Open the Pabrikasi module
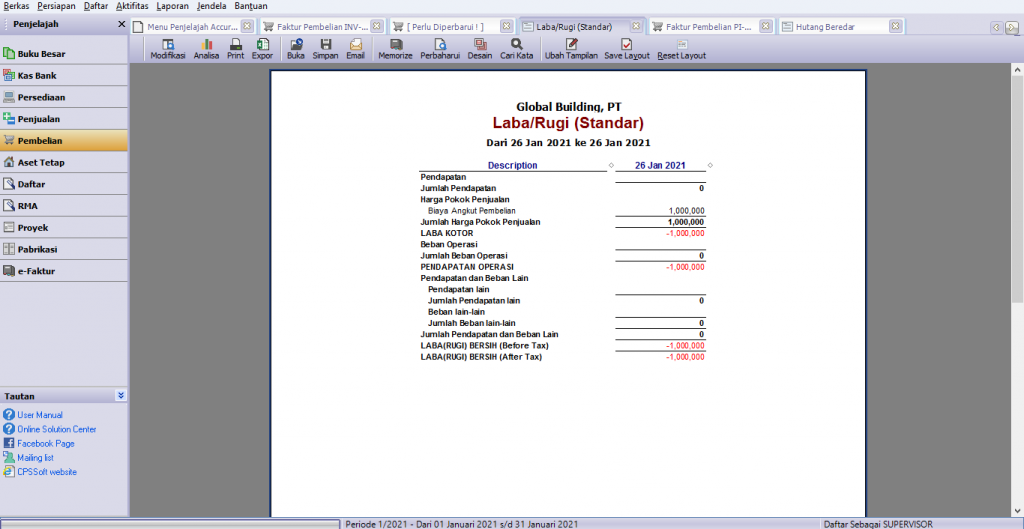Image resolution: width=1024 pixels, height=529 pixels. tap(64, 249)
